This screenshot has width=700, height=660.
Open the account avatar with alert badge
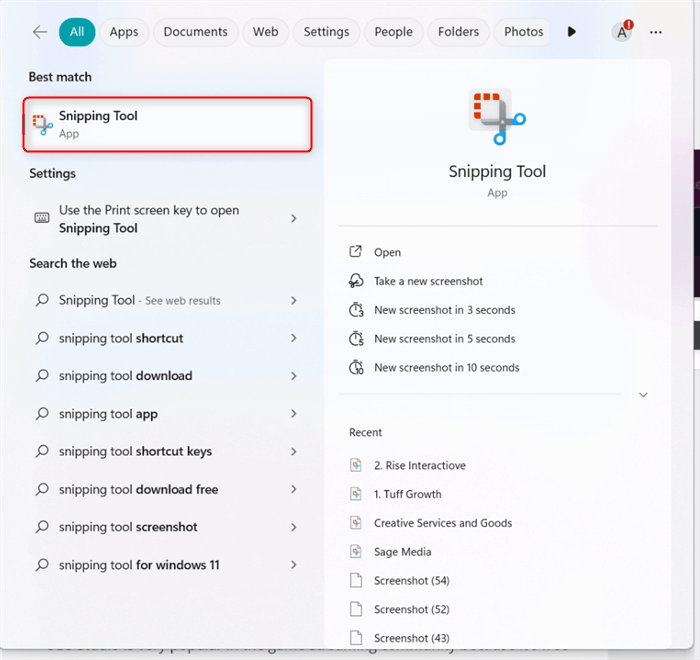click(x=622, y=32)
